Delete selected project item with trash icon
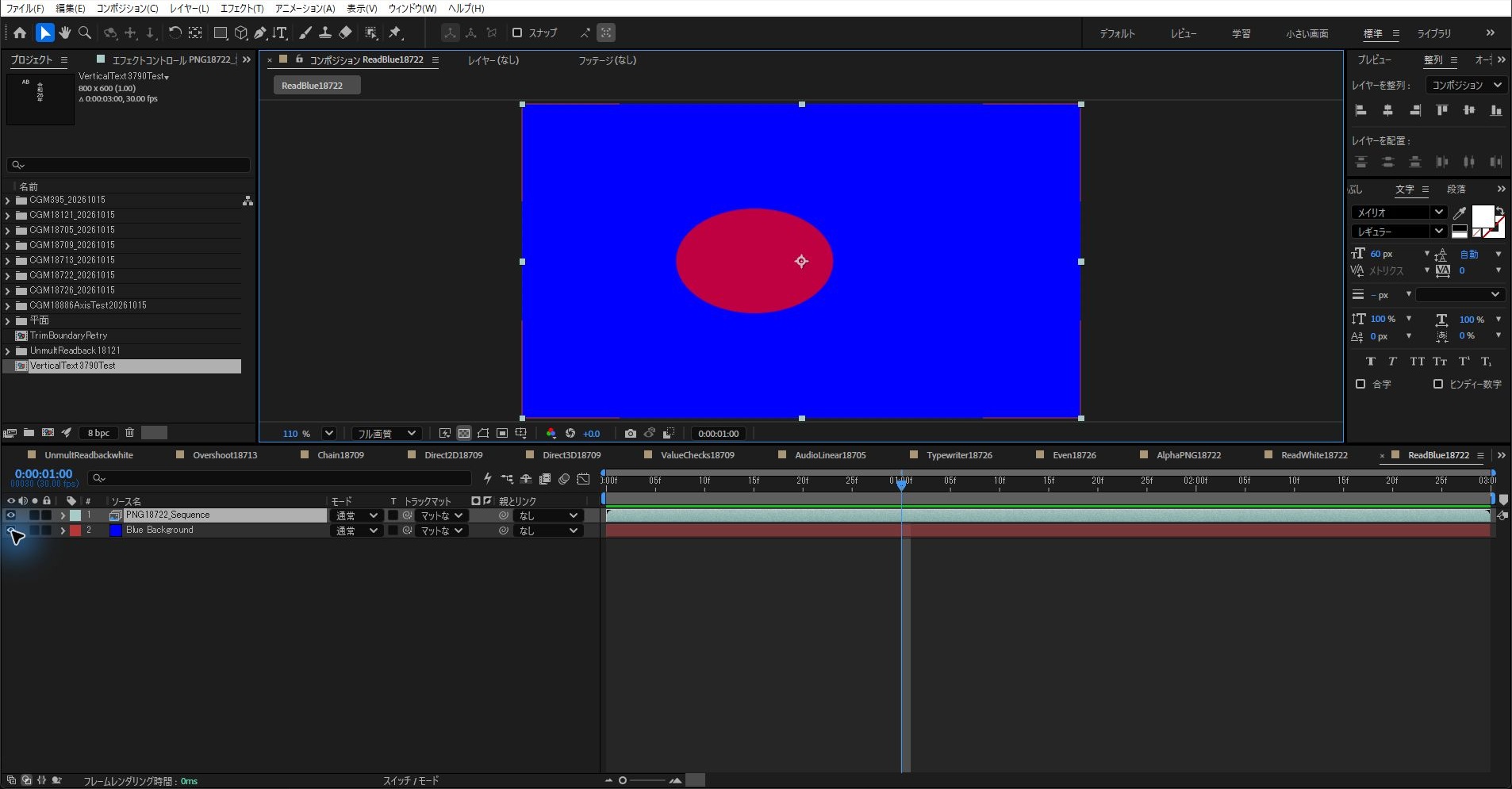Image resolution: width=1512 pixels, height=789 pixels. pyautogui.click(x=129, y=432)
